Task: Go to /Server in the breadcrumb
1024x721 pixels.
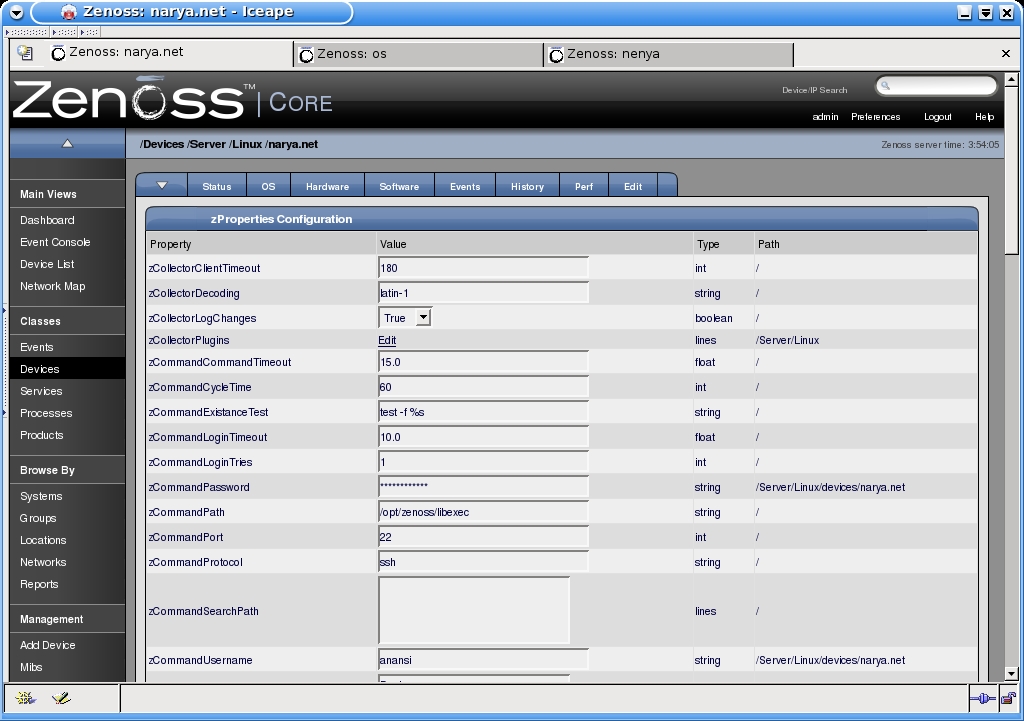Action: pyautogui.click(x=207, y=144)
